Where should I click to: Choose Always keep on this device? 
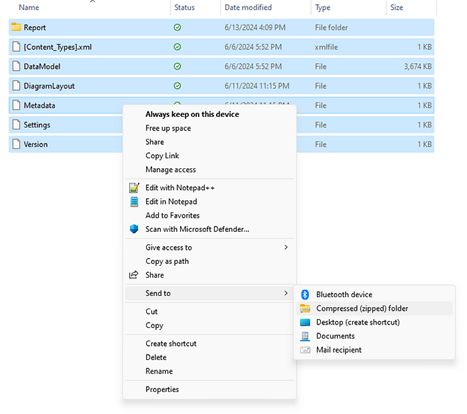(192, 114)
